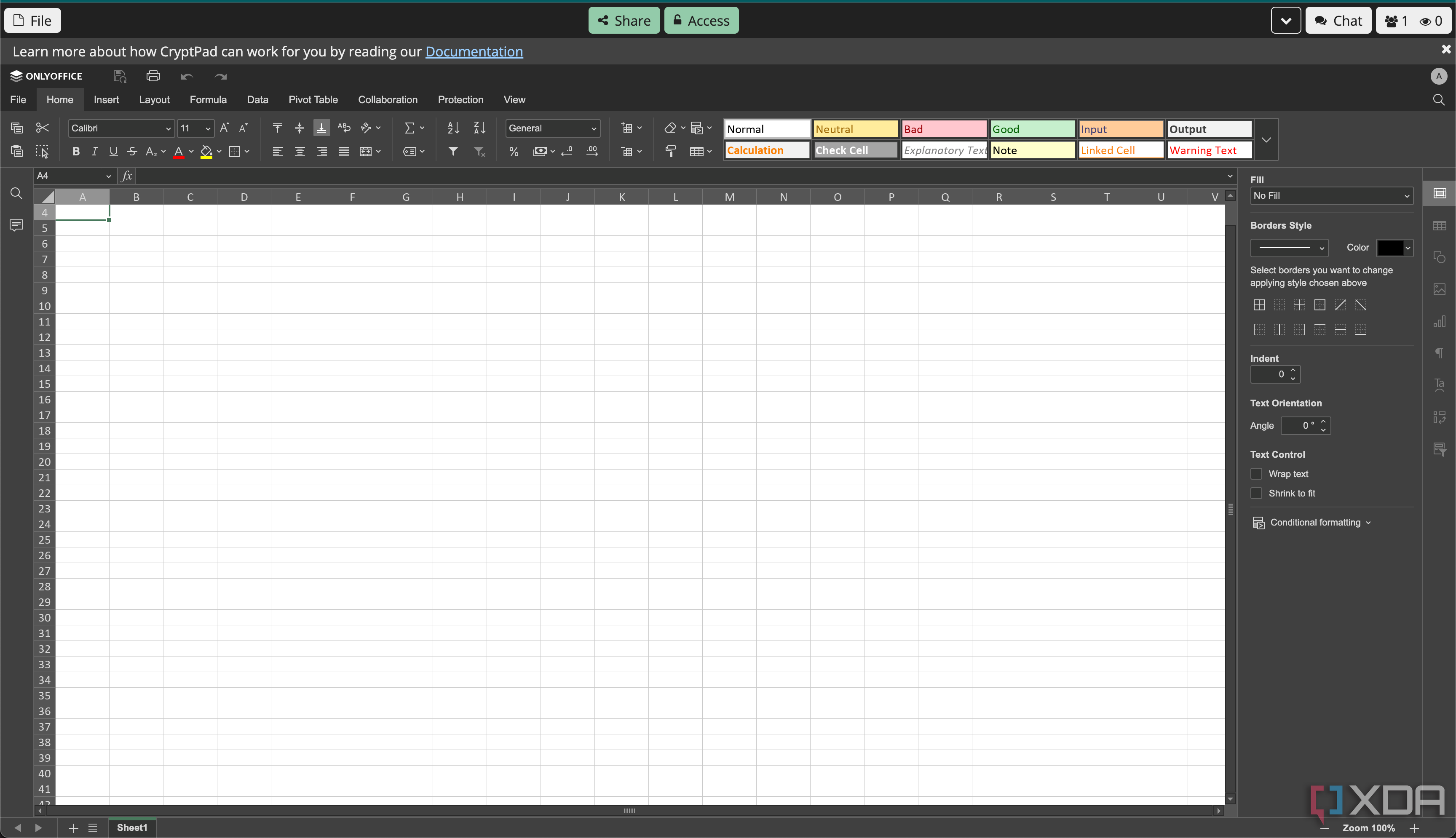Expand the Summation function dropdown

coord(422,128)
